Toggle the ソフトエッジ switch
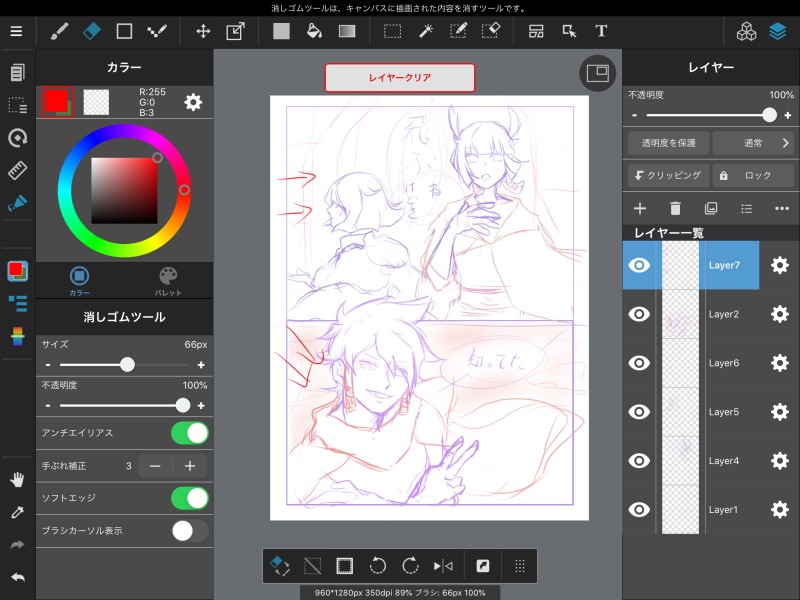 pos(190,498)
